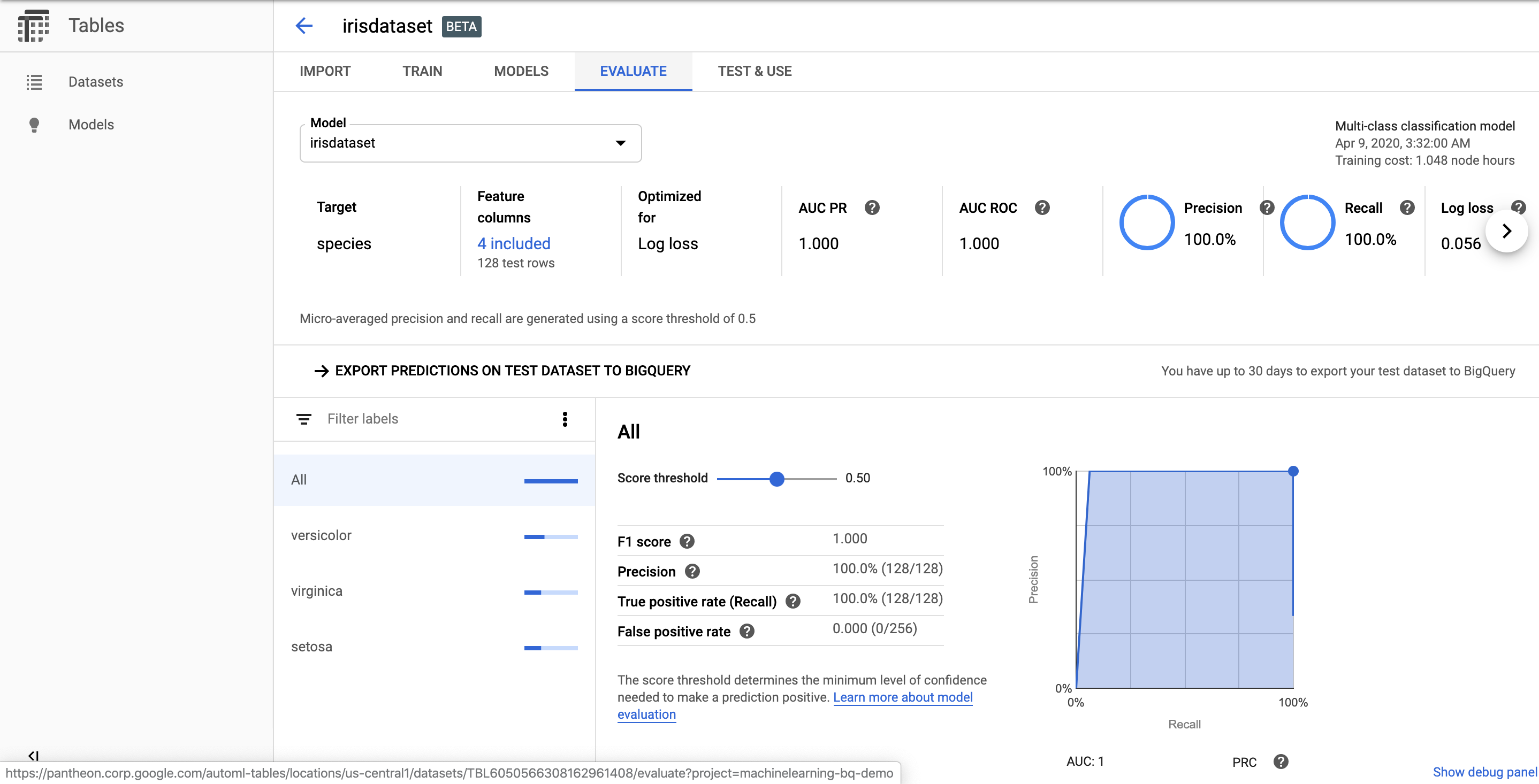Viewport: 1539px width, 784px height.
Task: Switch to the IMPORT tab
Action: pos(325,71)
